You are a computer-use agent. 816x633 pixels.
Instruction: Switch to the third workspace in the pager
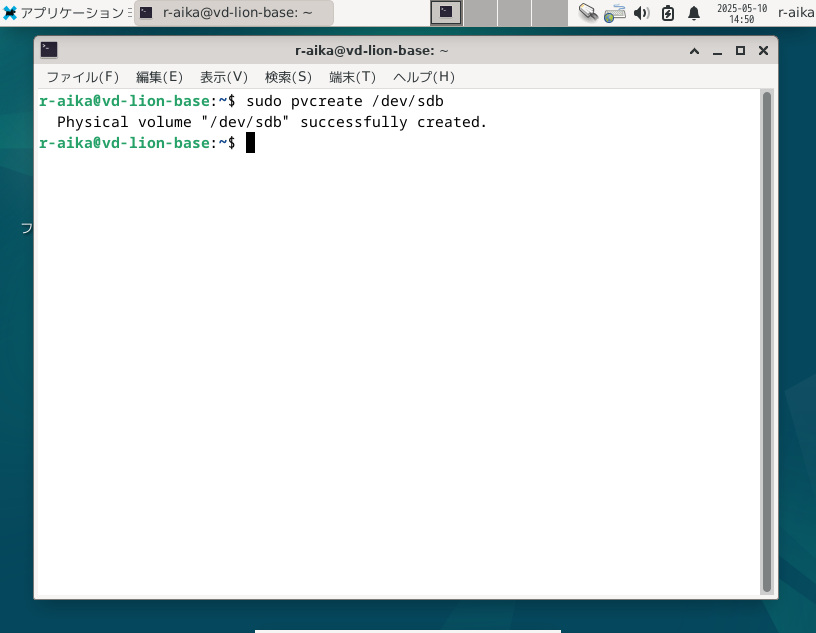click(x=514, y=12)
